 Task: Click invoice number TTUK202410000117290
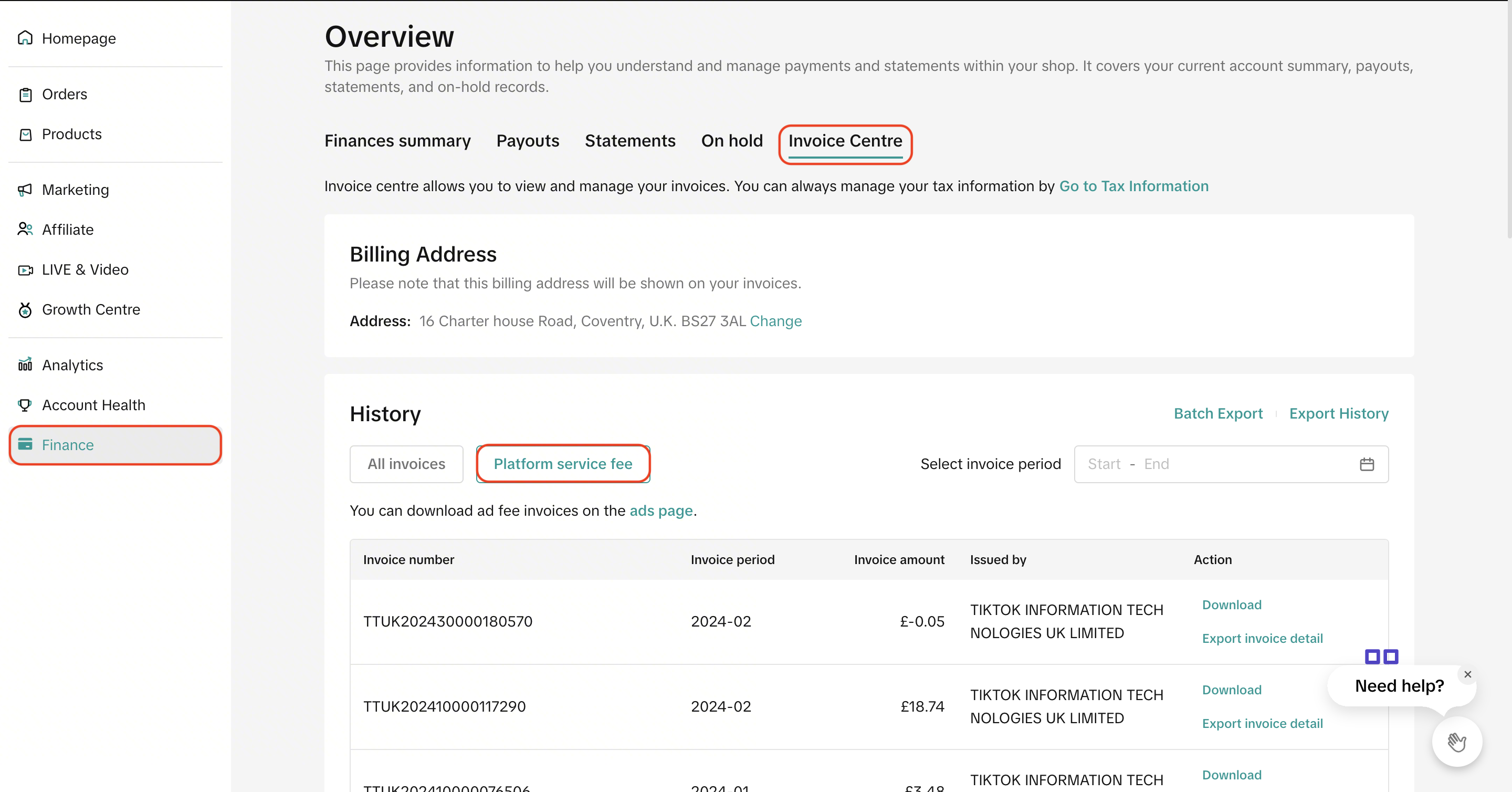444,707
